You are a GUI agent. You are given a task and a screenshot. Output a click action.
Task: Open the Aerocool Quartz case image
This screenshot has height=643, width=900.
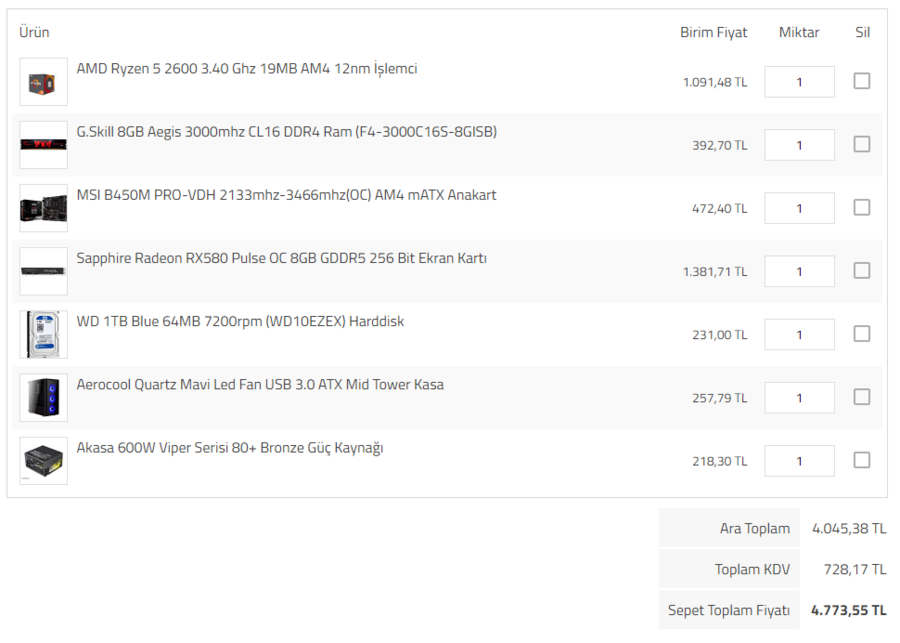click(43, 397)
